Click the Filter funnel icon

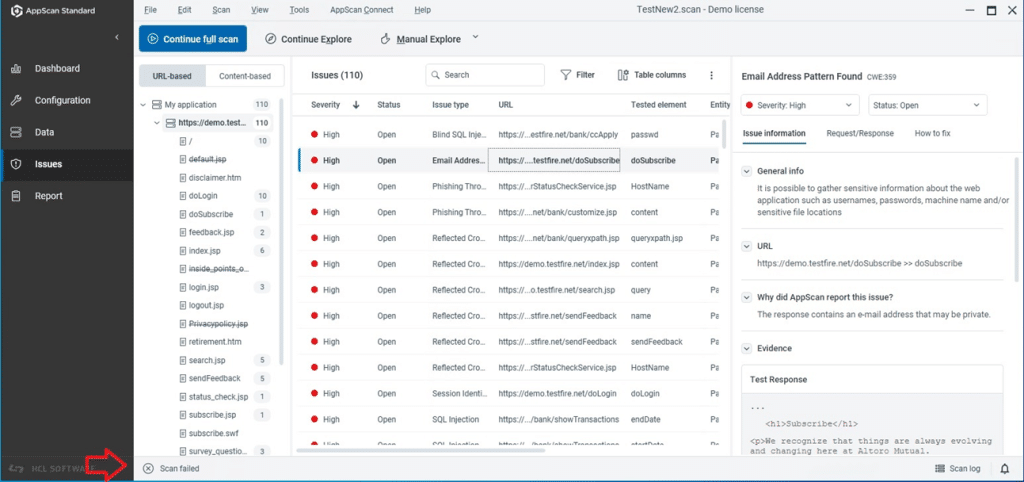pos(566,75)
